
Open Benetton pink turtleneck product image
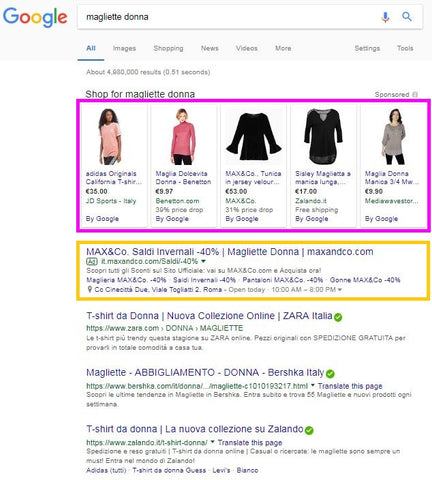coord(183,137)
